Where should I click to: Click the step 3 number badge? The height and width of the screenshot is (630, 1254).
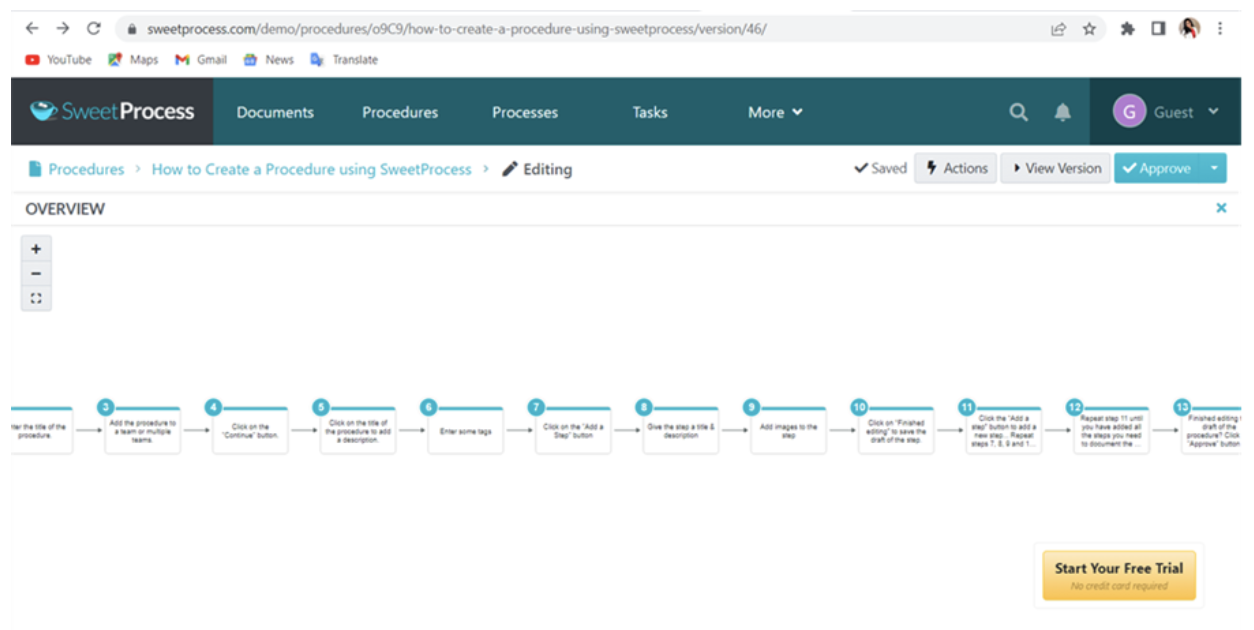tap(106, 407)
